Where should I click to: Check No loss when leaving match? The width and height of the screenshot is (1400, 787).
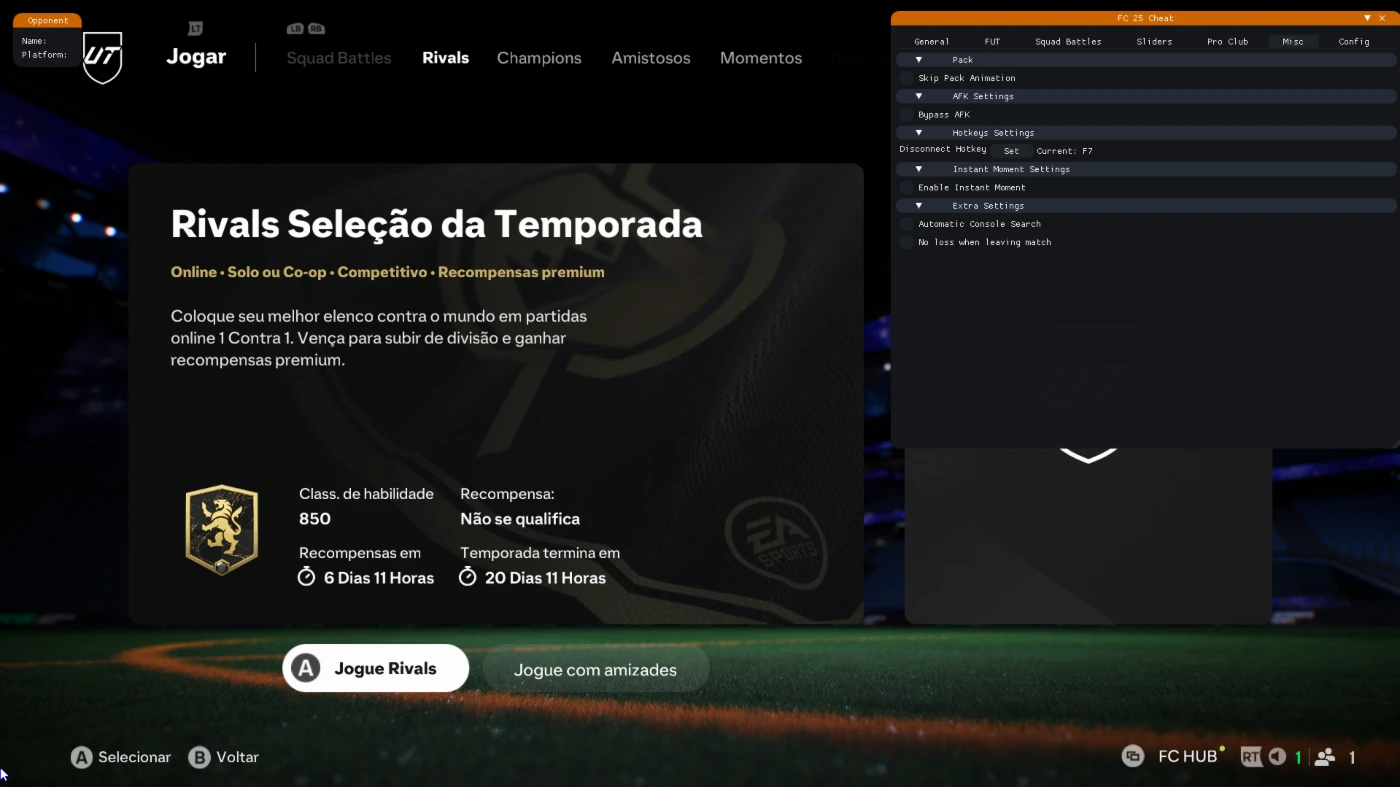907,242
